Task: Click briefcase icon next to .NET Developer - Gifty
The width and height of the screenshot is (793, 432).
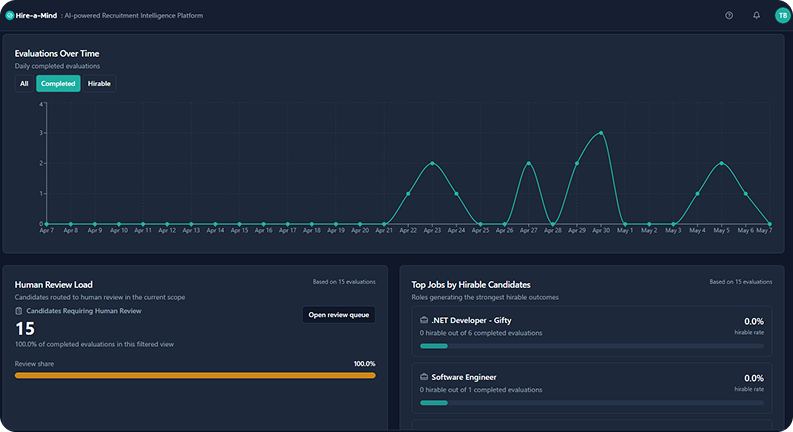Action: coord(424,320)
